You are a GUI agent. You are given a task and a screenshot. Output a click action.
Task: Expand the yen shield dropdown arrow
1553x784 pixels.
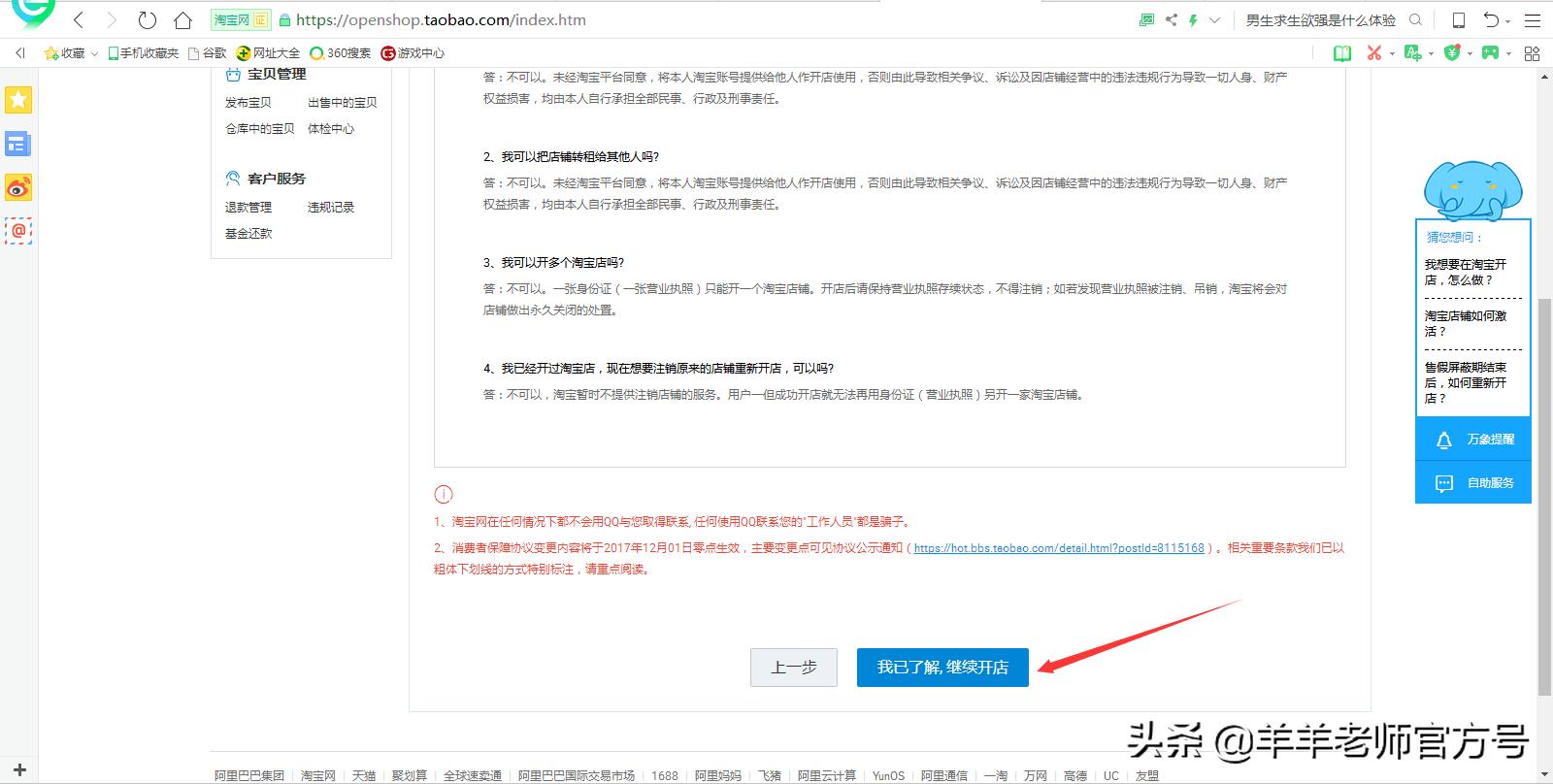point(1470,54)
